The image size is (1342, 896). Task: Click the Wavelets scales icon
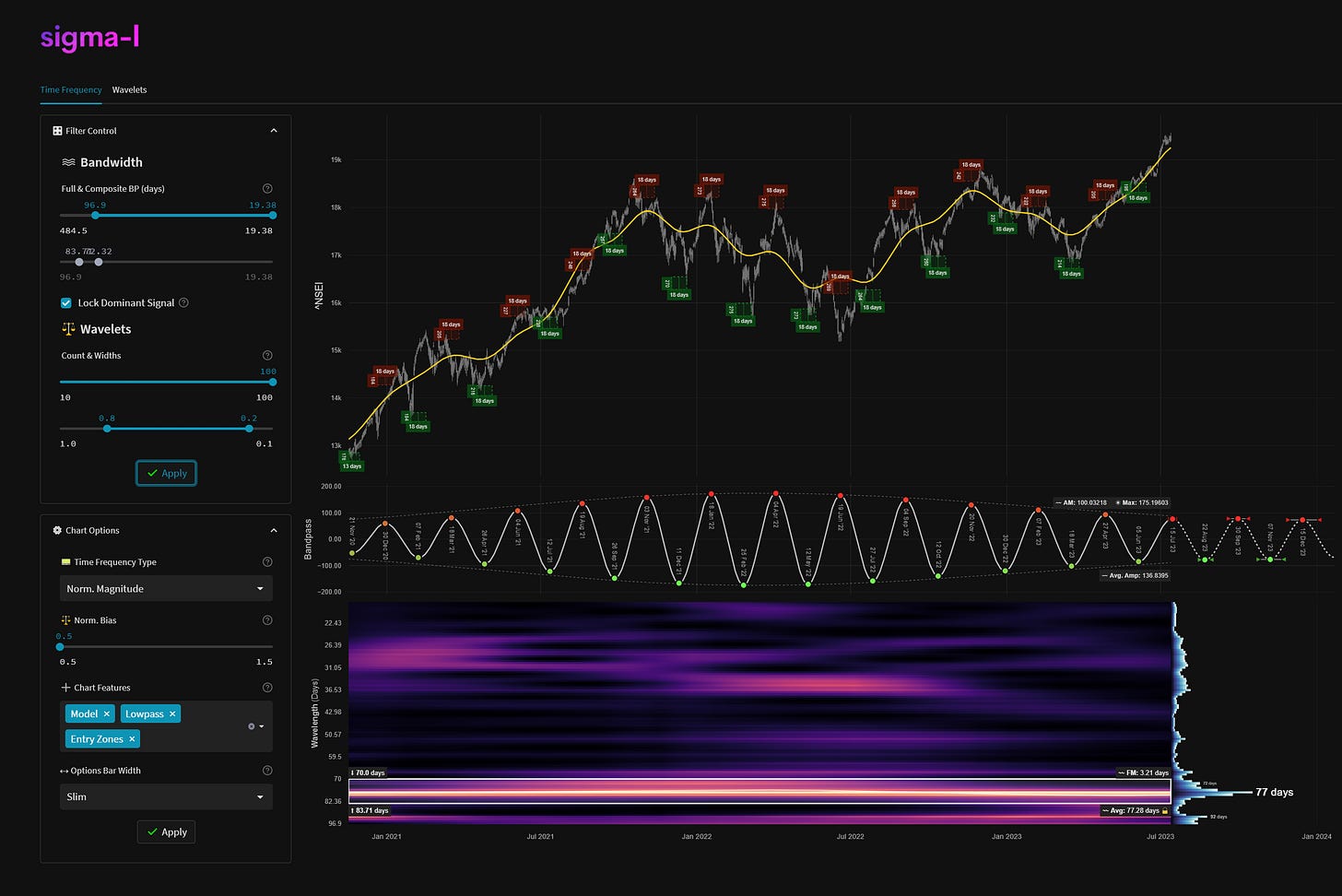click(x=68, y=329)
